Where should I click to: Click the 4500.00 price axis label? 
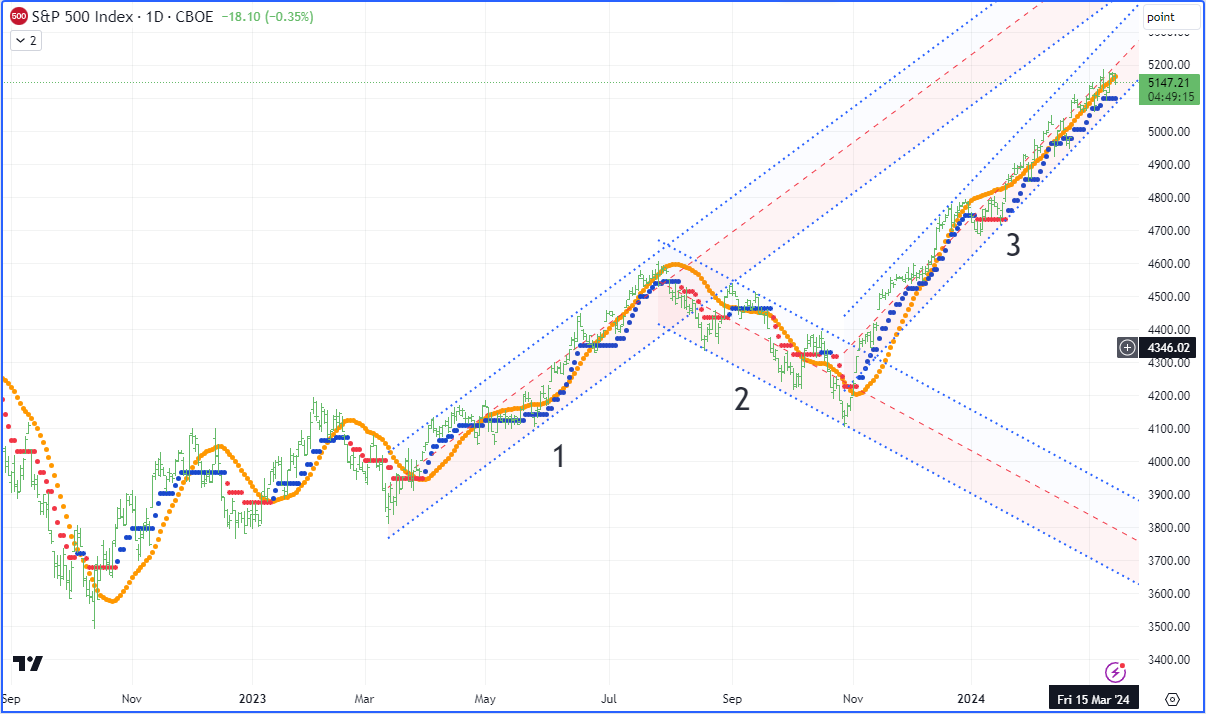pyautogui.click(x=1169, y=297)
